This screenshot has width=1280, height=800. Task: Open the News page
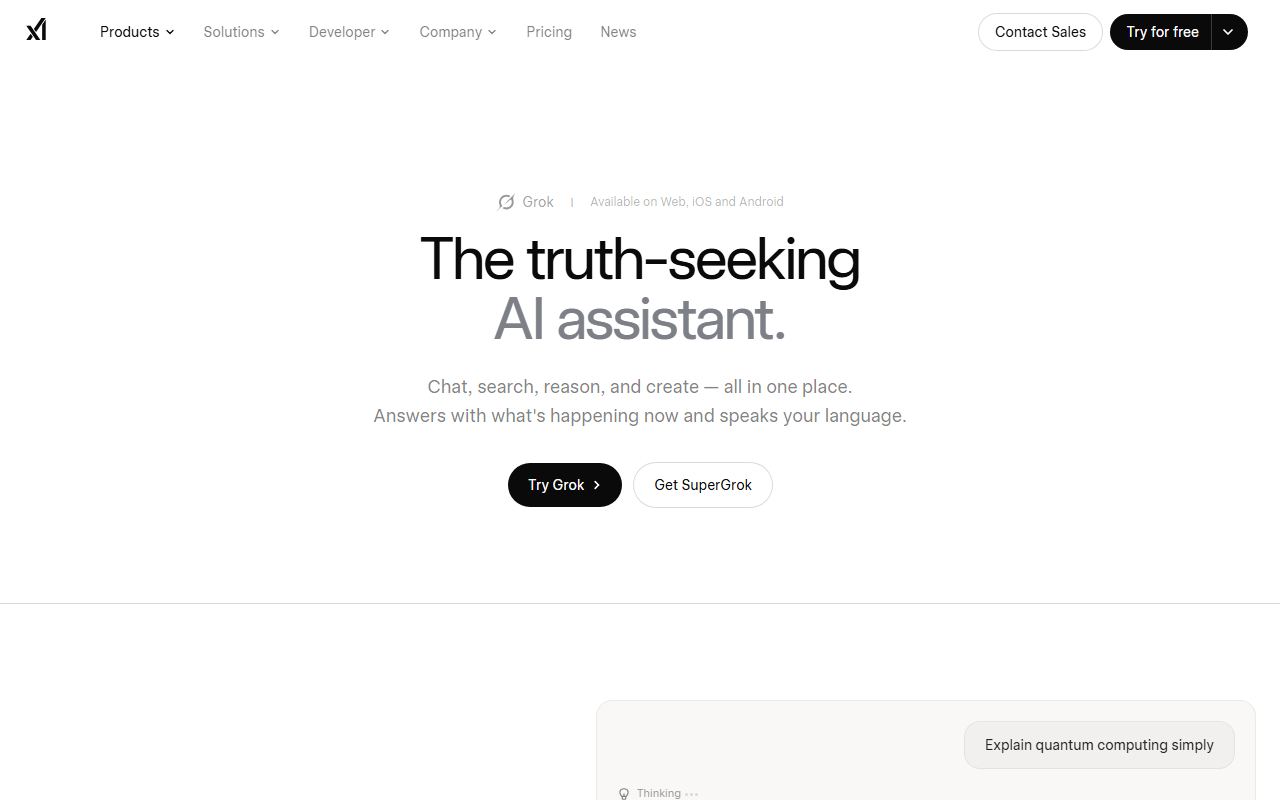click(618, 32)
